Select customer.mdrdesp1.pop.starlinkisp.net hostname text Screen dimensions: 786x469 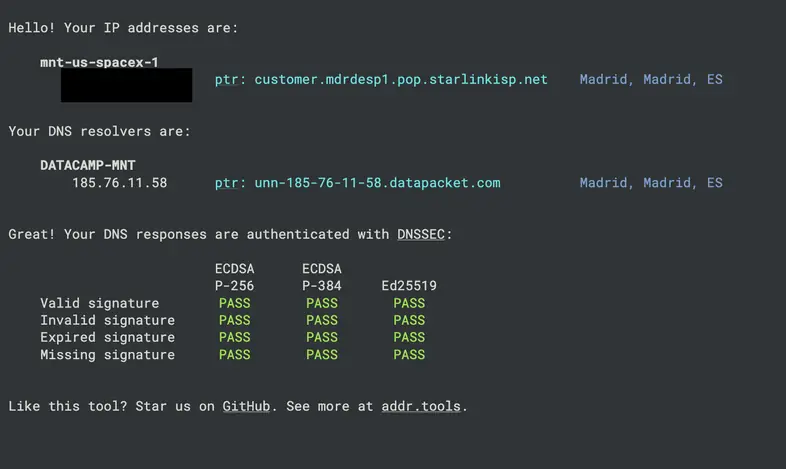[401, 80]
